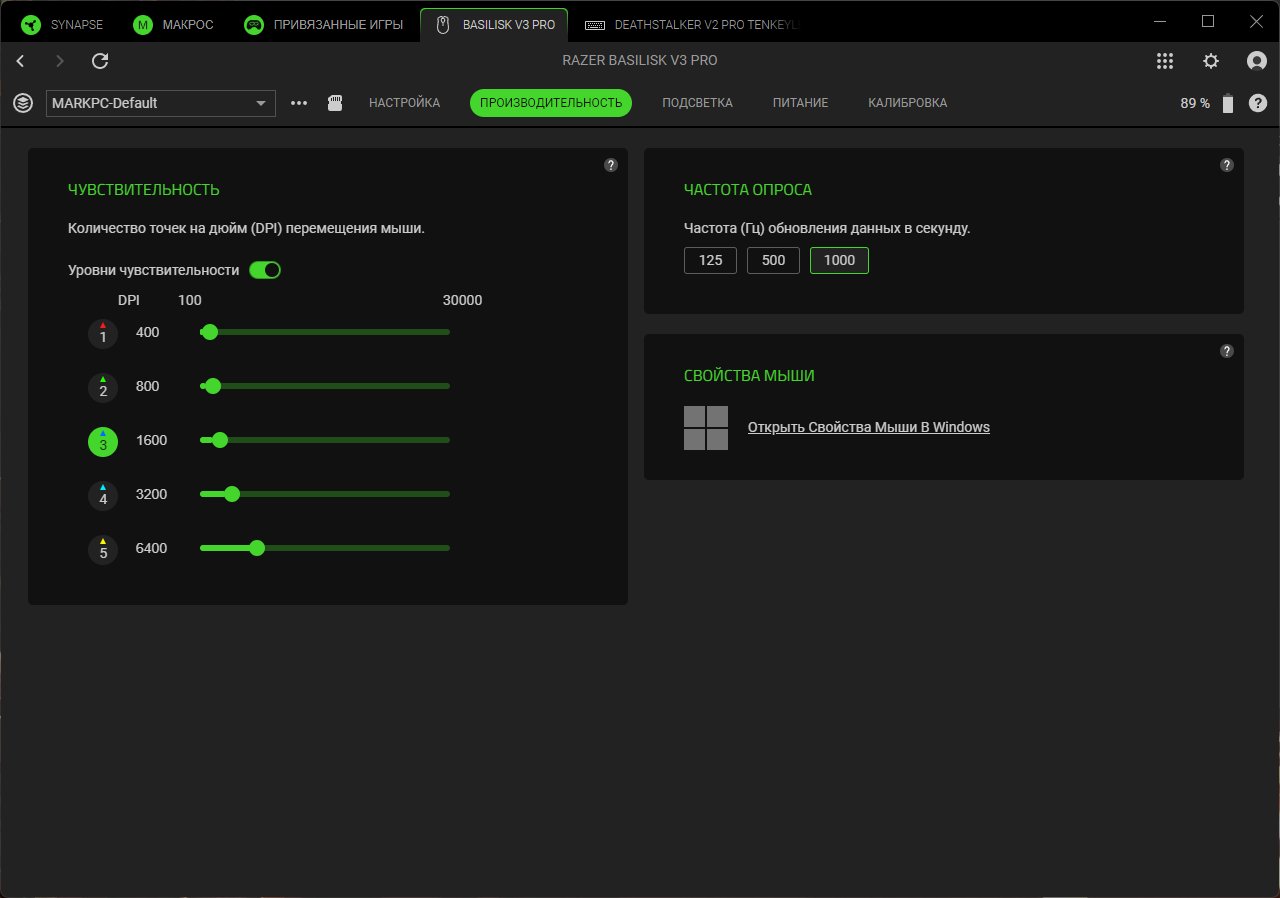The image size is (1280, 898).
Task: Minimize the Razer Synapse window
Action: (1159, 21)
